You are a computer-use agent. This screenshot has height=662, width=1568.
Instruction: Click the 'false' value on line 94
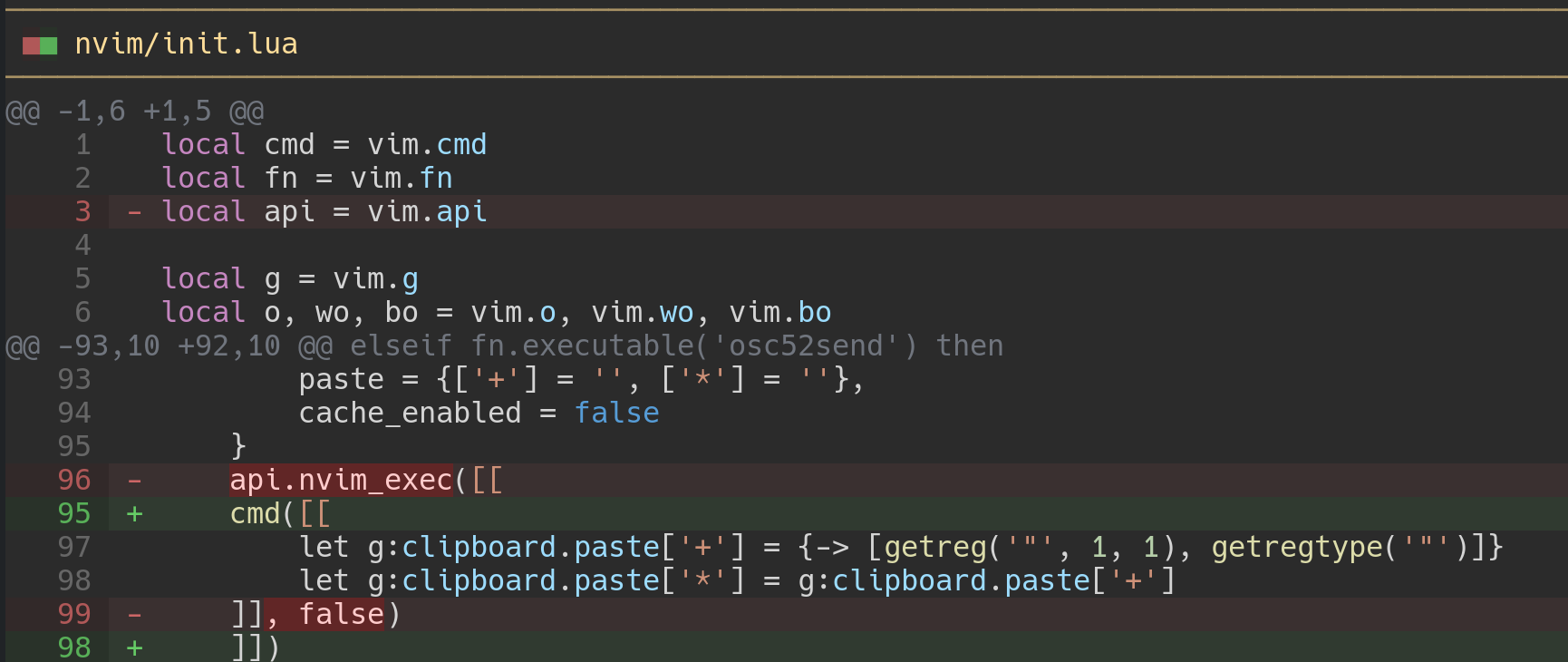click(617, 414)
